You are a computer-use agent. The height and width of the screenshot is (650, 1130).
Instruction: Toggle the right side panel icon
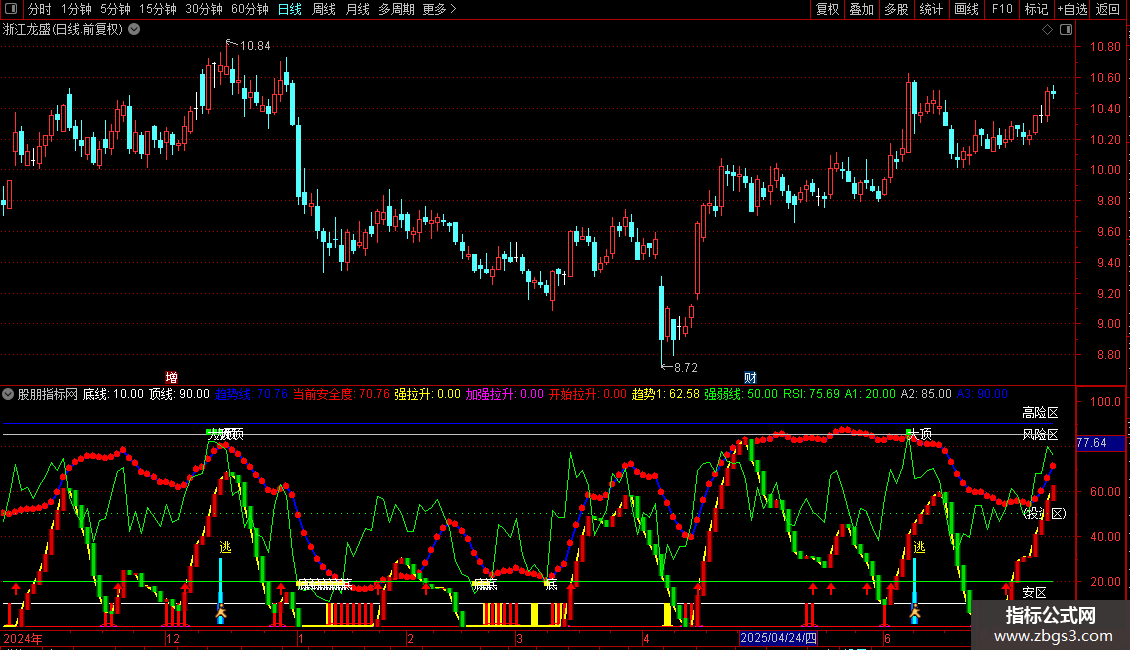tap(1066, 29)
